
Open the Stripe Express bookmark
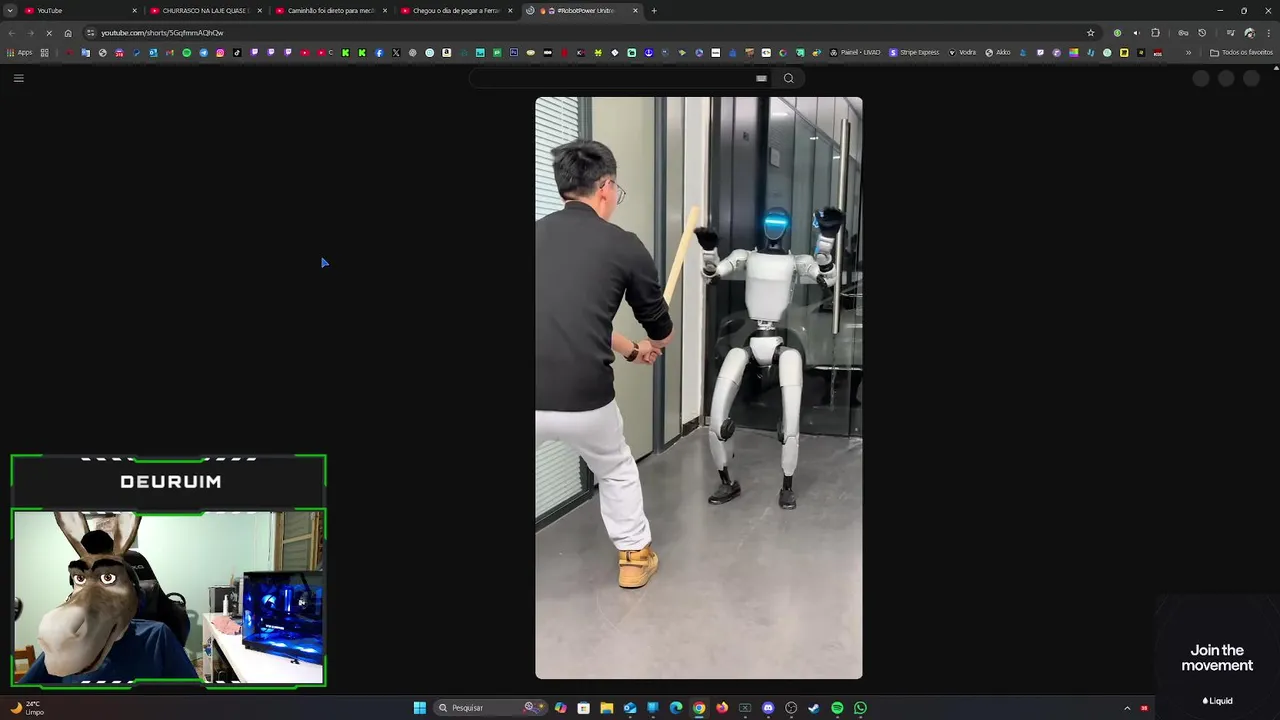(913, 52)
